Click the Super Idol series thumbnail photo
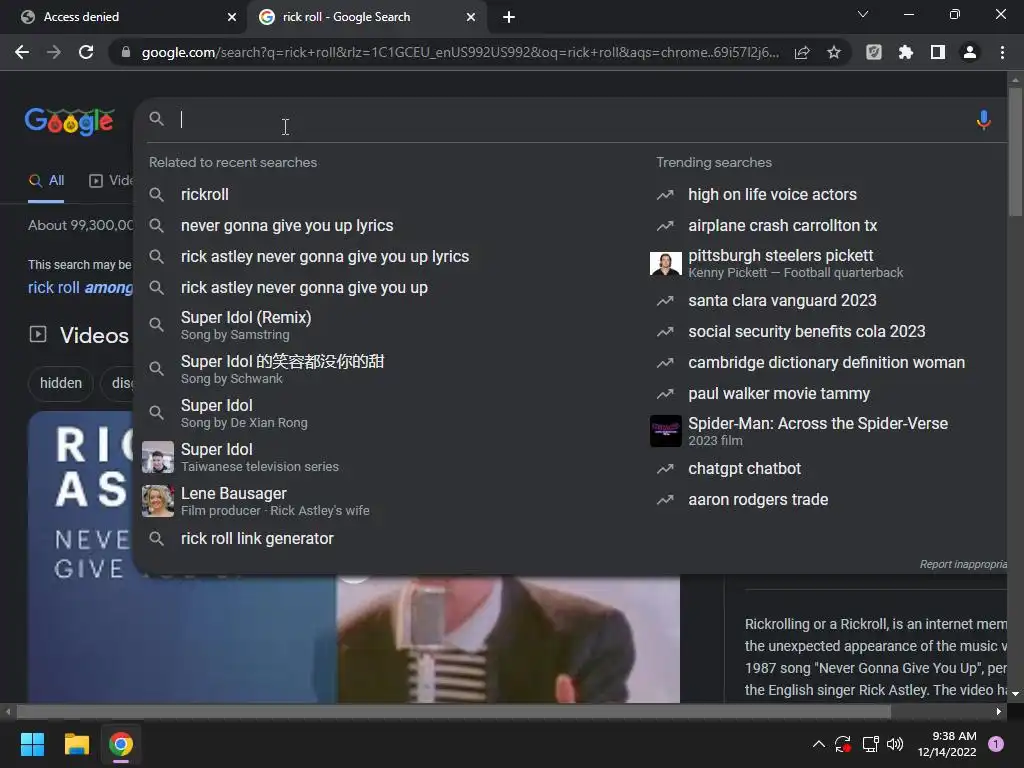The image size is (1024, 768). [x=158, y=457]
